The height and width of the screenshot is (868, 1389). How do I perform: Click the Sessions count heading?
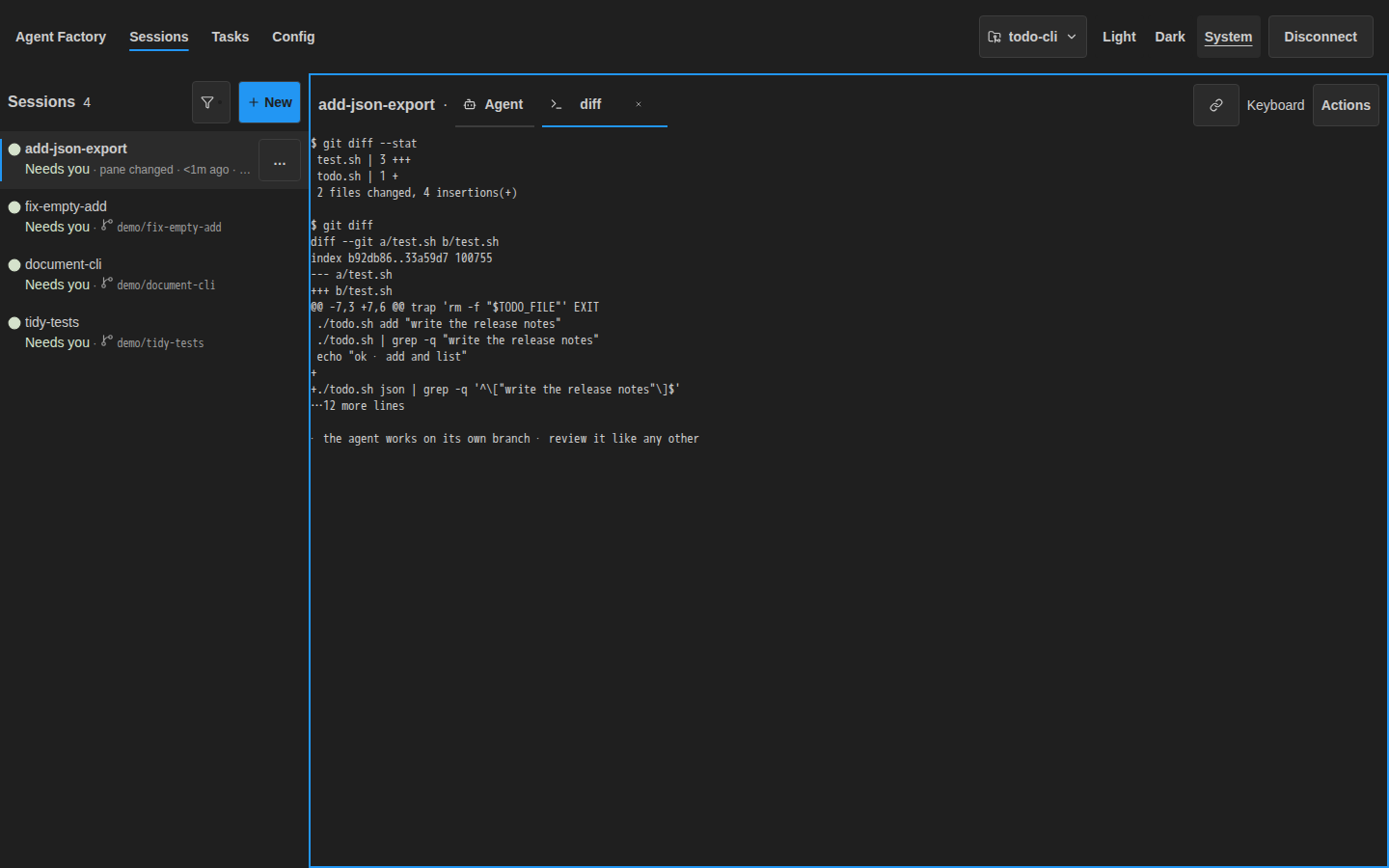click(x=49, y=102)
